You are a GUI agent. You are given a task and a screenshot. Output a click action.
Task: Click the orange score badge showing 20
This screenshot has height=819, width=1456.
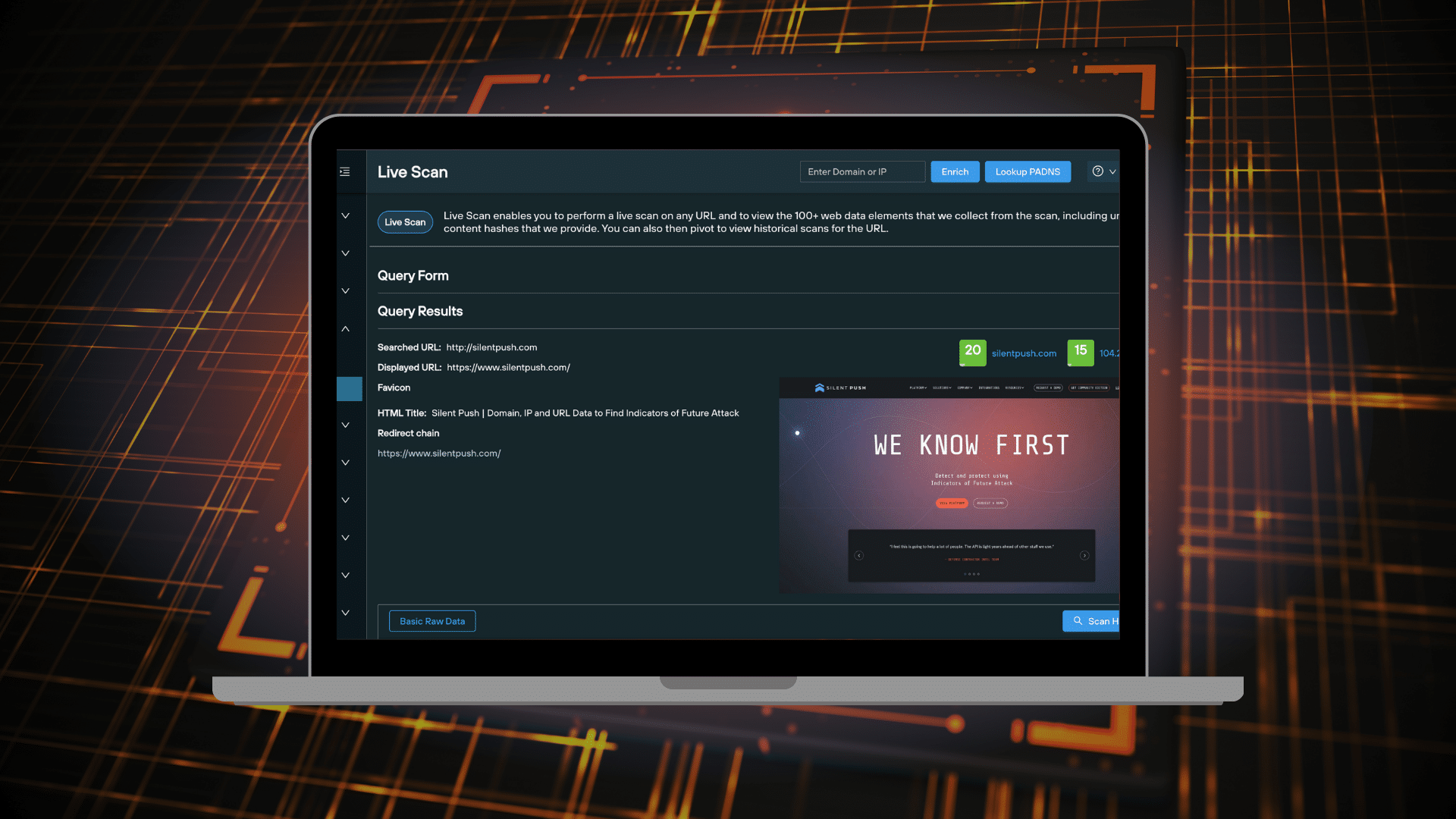tap(972, 352)
